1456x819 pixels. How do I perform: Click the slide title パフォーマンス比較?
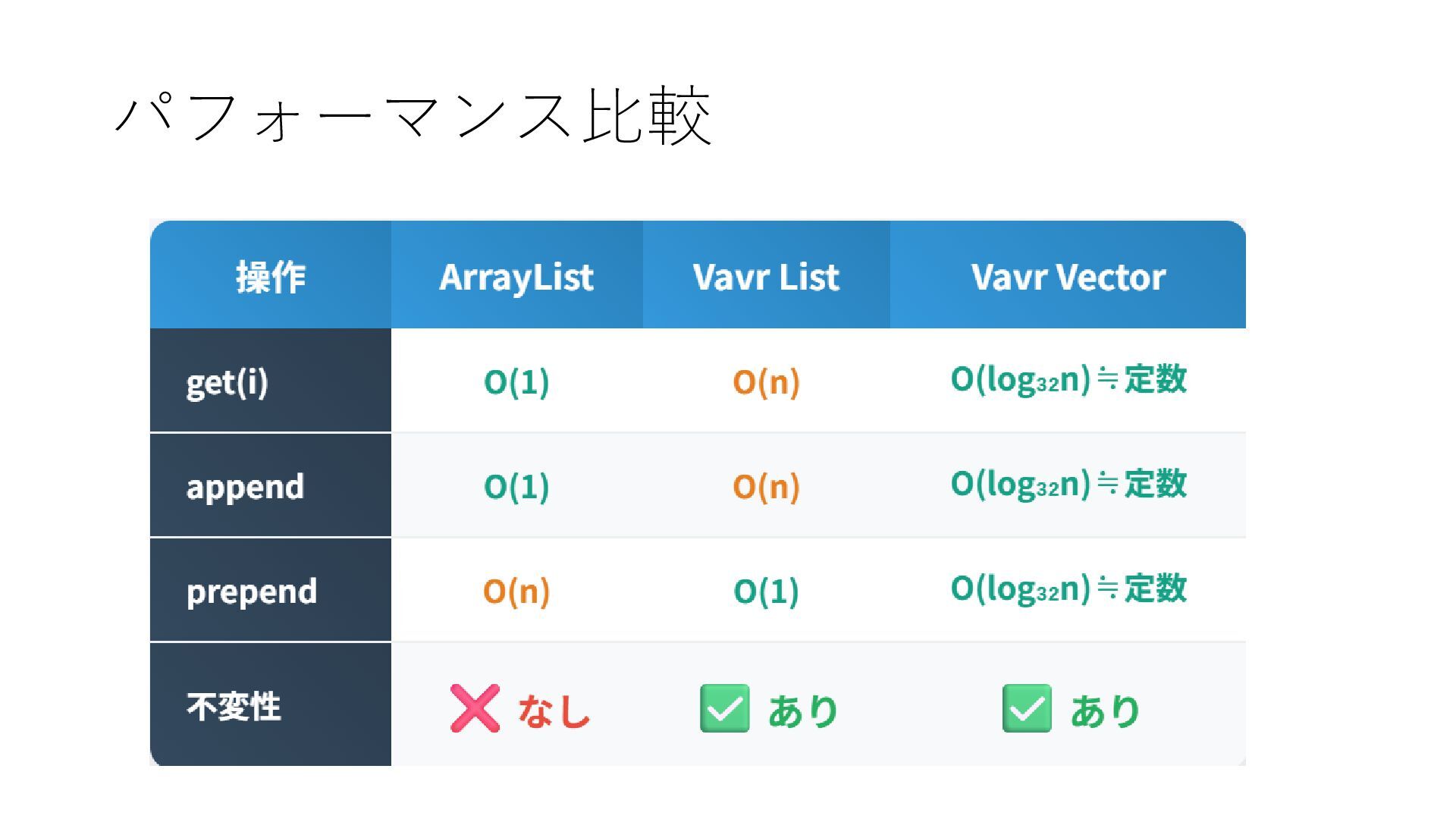point(414,115)
